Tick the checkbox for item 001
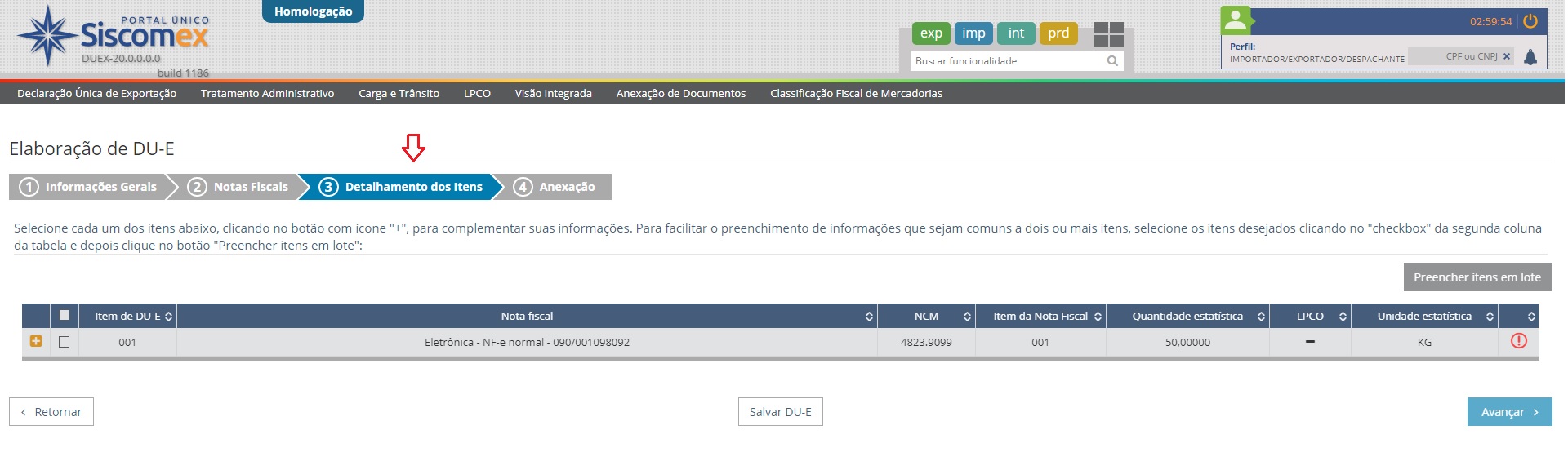The height and width of the screenshot is (461, 1568). 65,342
